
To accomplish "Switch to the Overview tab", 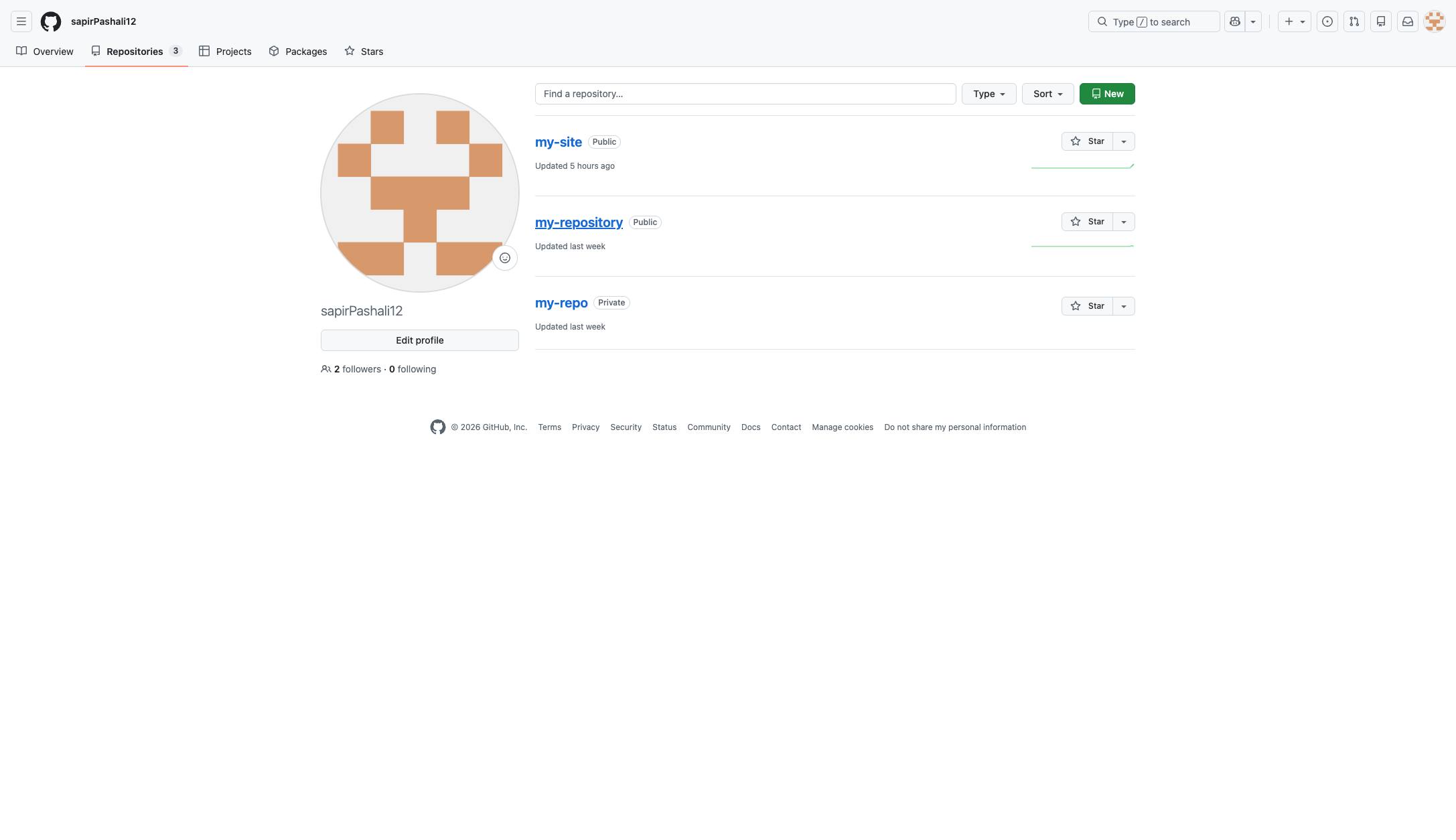I will coord(45,51).
